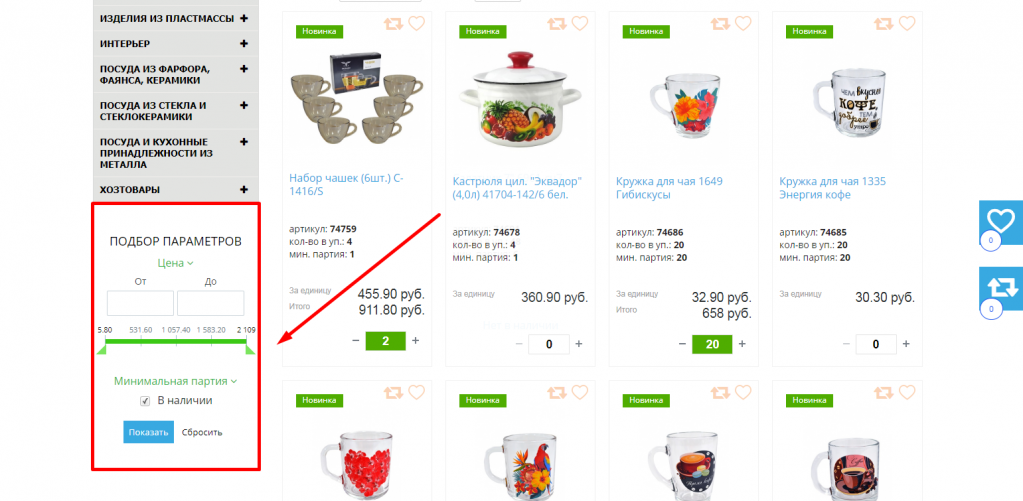The image size is (1023, 501).
Task: Compare Кружка Гибискусы with arrows icon
Action: point(720,24)
